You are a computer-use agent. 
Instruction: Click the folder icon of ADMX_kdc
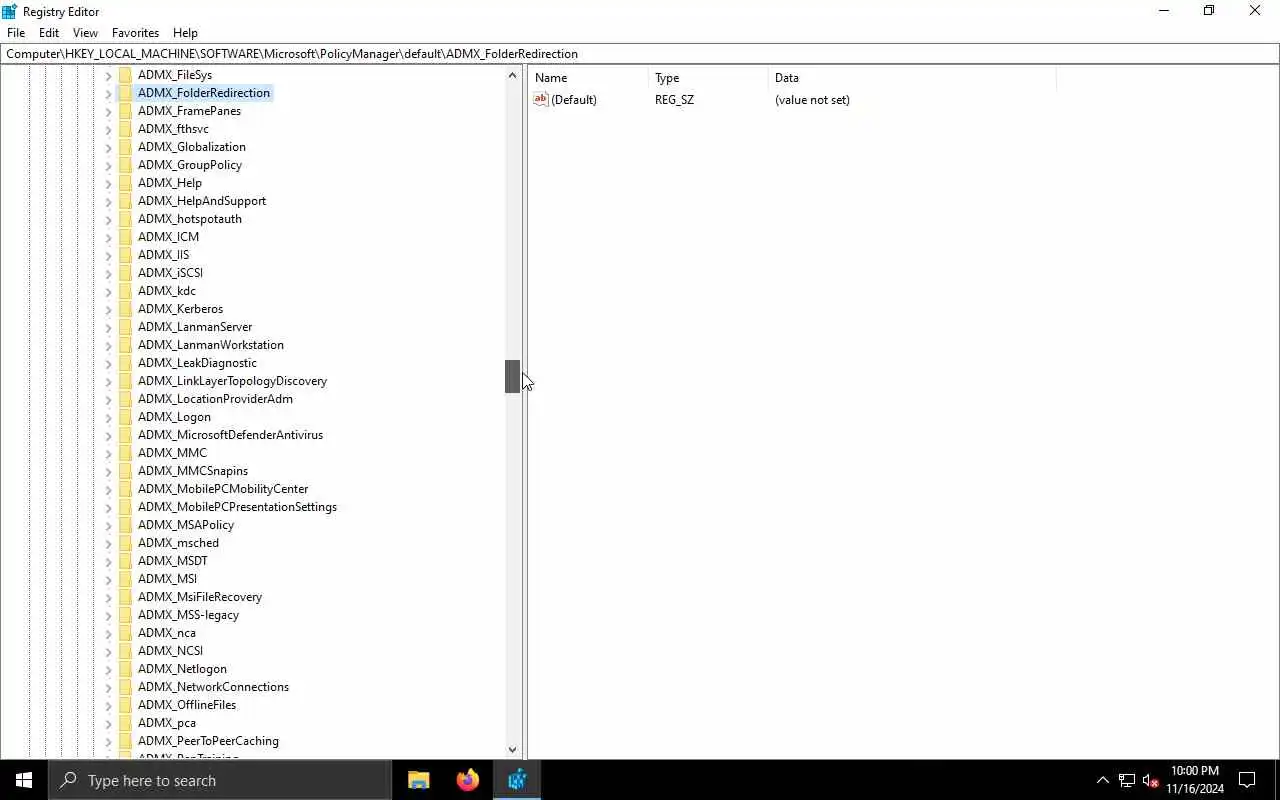point(125,291)
